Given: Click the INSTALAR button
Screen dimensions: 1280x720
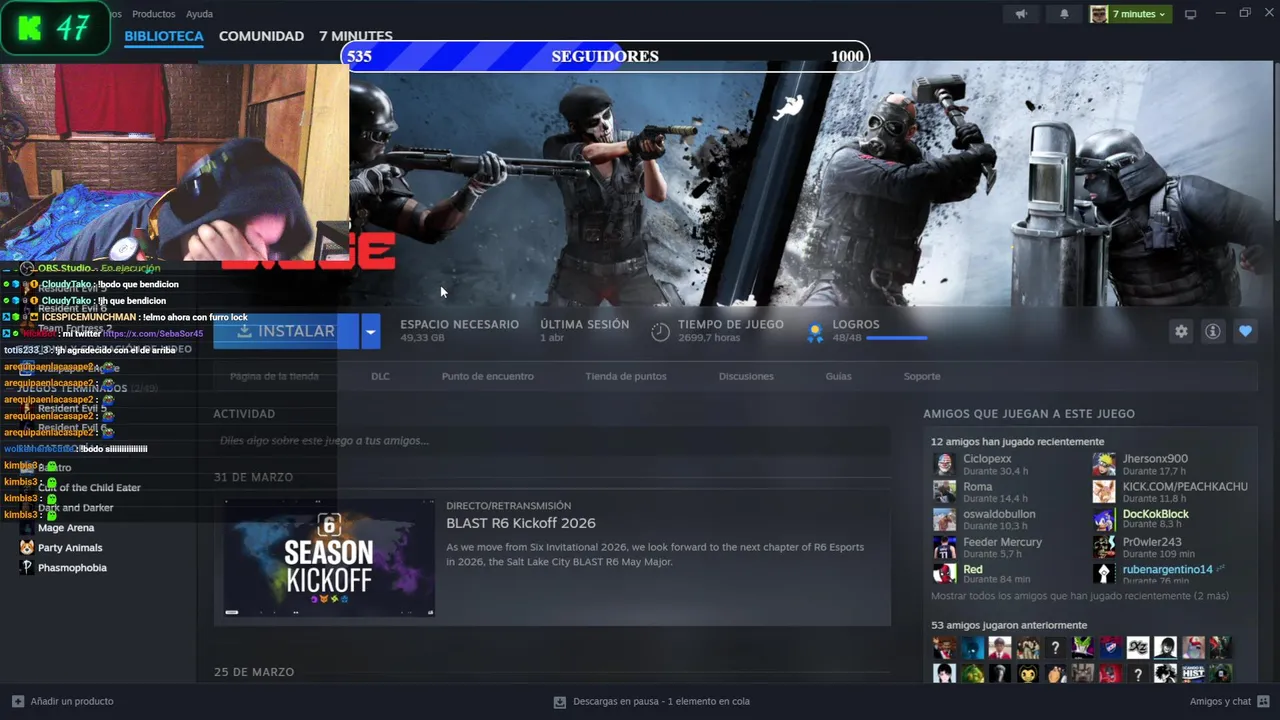Looking at the screenshot, I should pyautogui.click(x=286, y=331).
